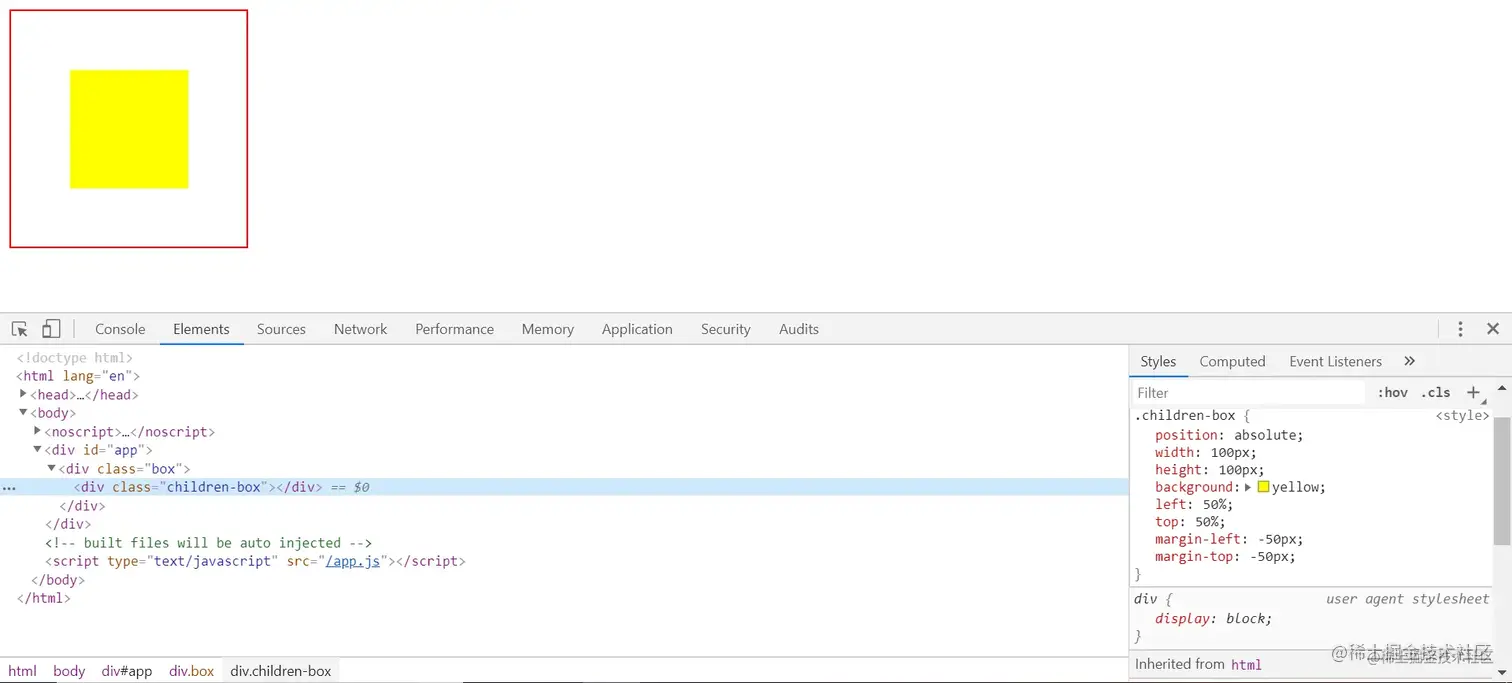Click the display: block declaration
Screen dimensions: 1512x683
pyautogui.click(x=1214, y=618)
